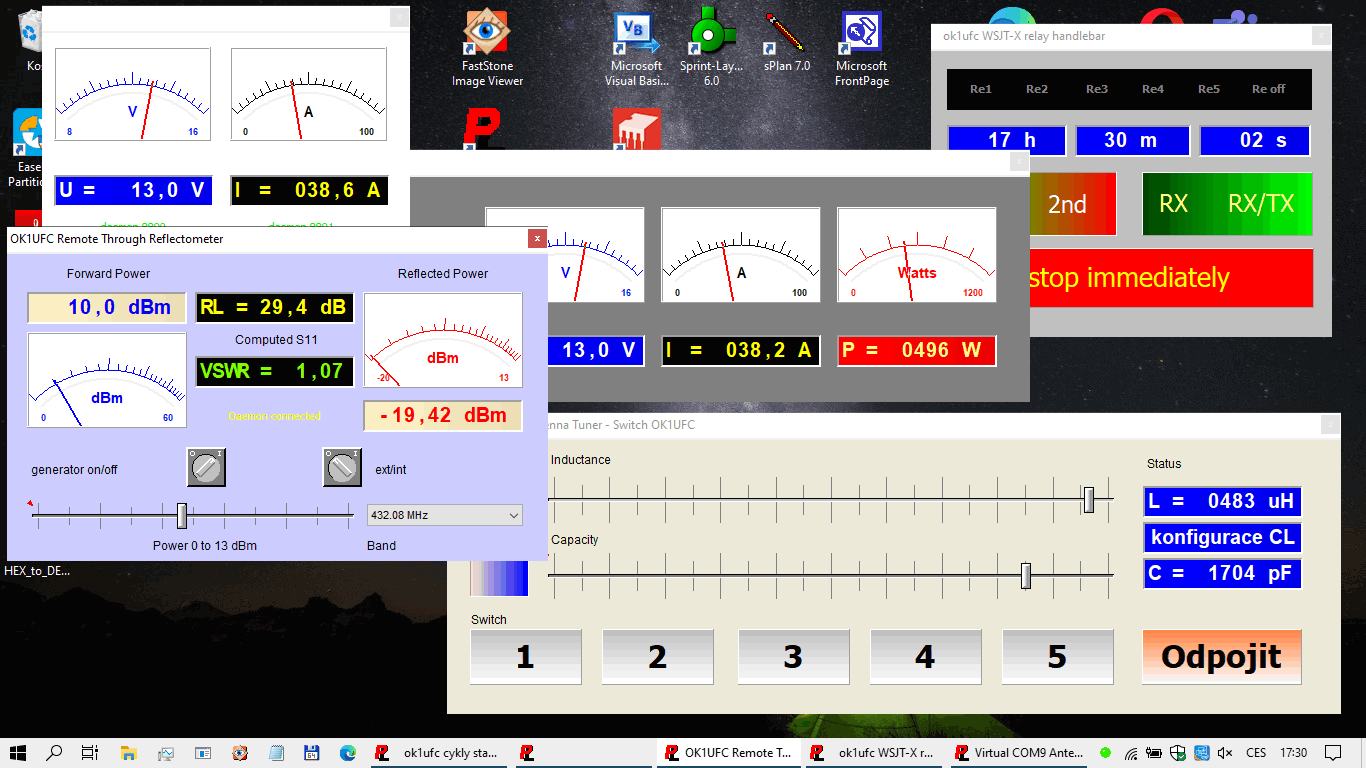1366x768 pixels.
Task: Open the 432.08 MHz band dropdown
Action: tap(445, 515)
